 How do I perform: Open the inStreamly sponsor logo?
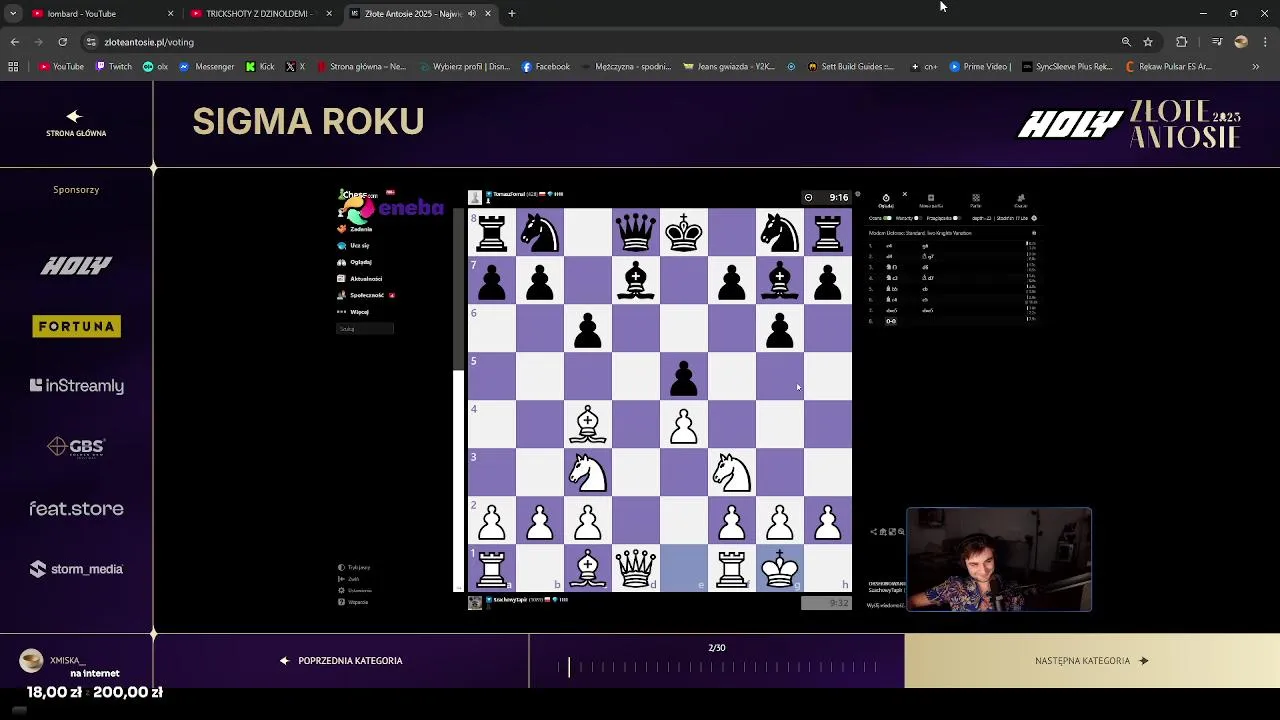76,386
